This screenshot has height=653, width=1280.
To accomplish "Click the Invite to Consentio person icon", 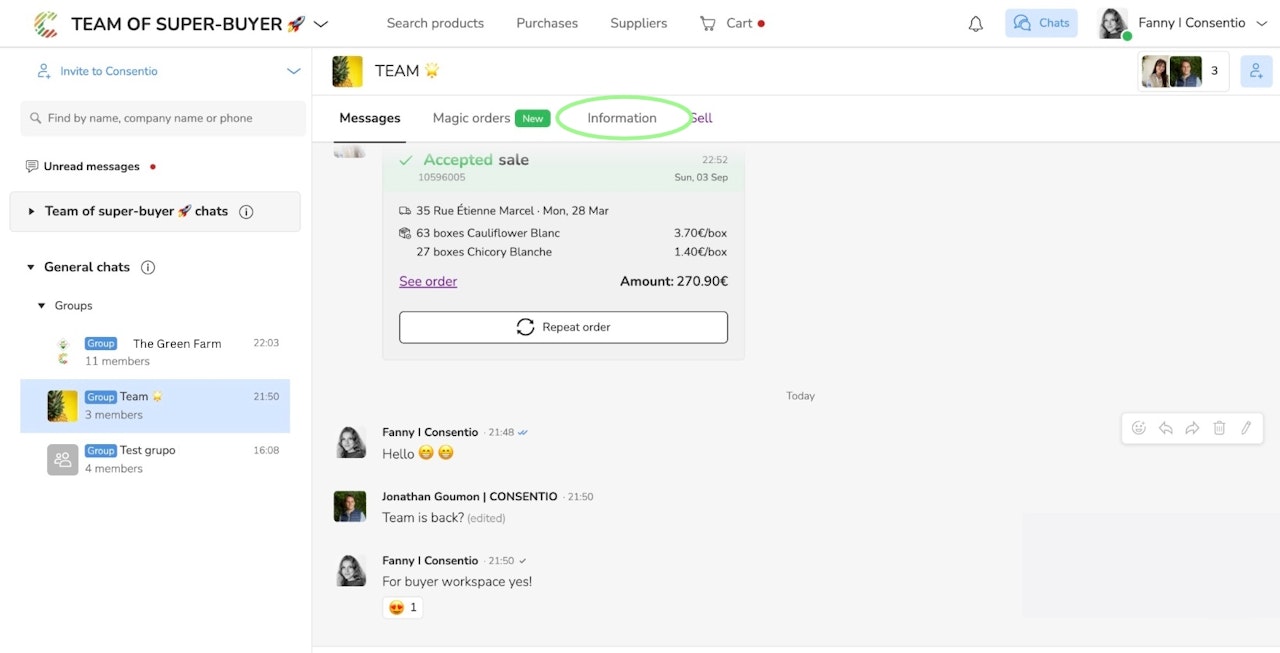I will coord(44,71).
